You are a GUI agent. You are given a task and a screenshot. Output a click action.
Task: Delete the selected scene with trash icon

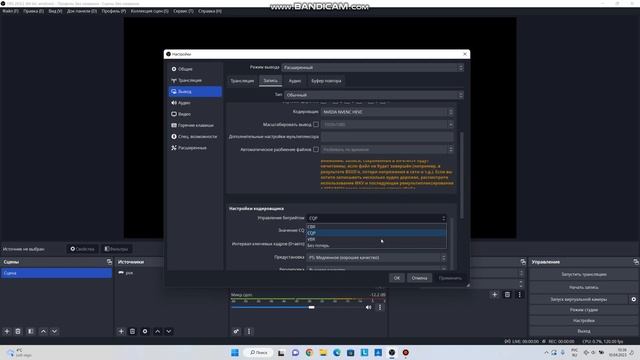18,331
